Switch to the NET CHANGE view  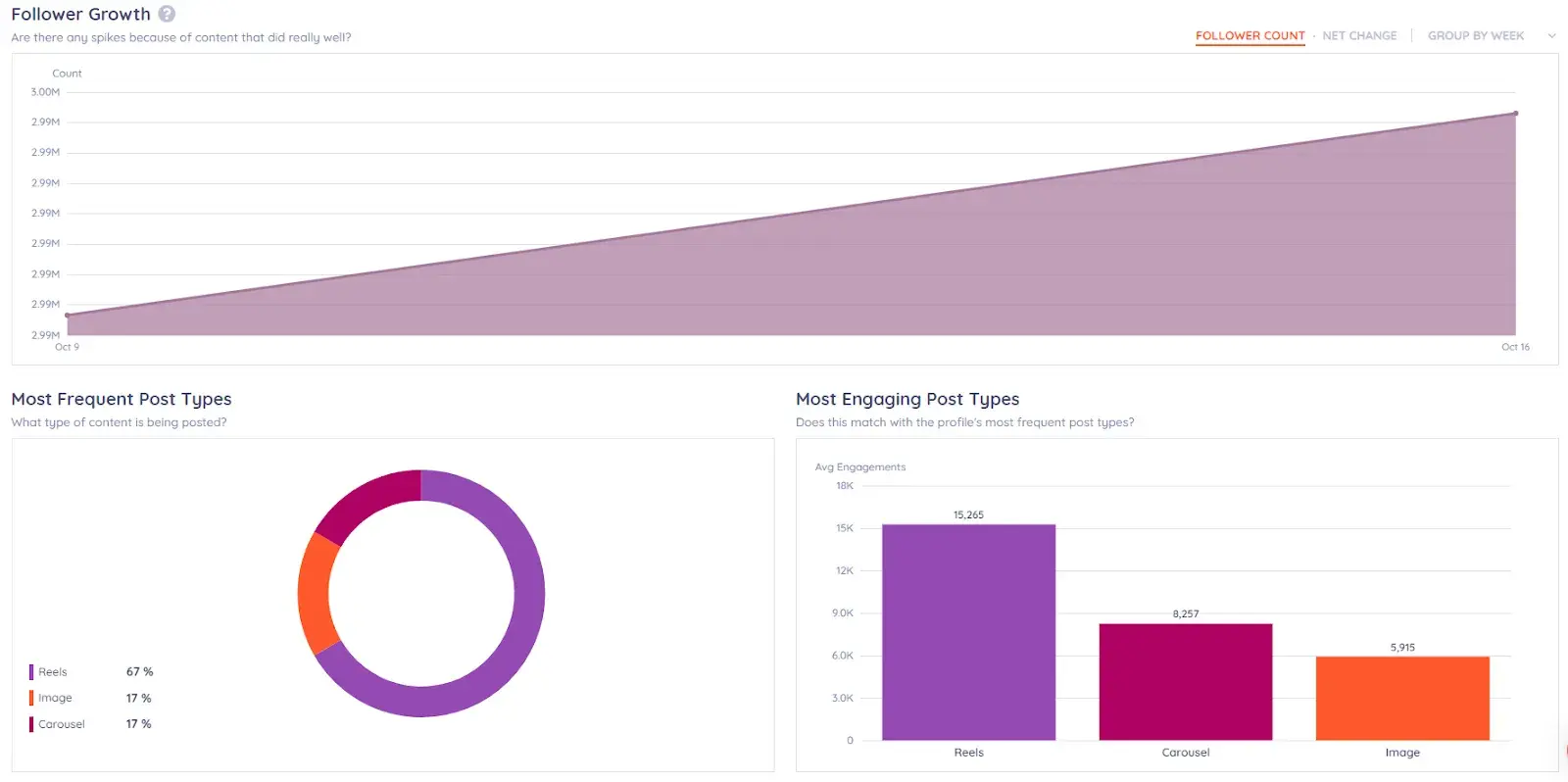(x=1359, y=35)
